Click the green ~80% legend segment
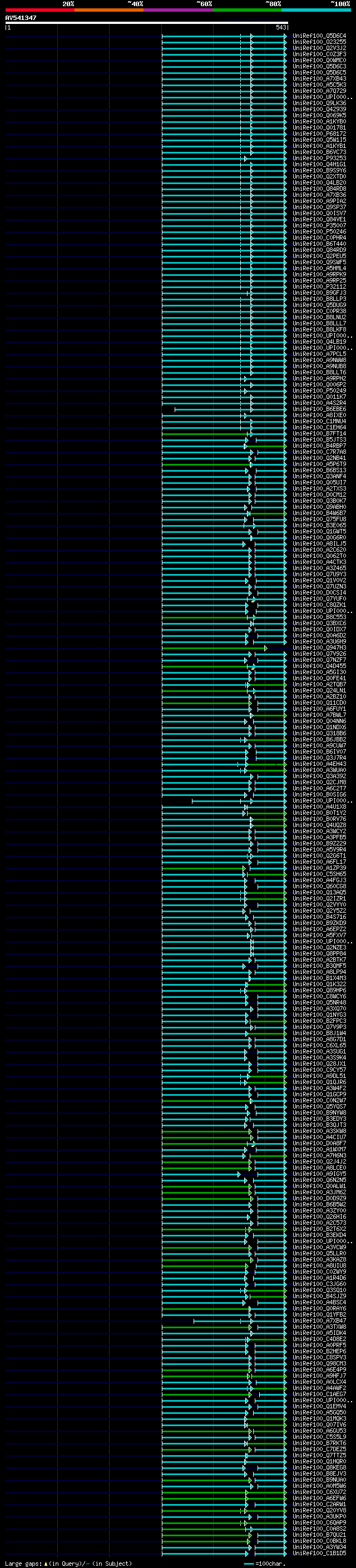 coord(247,10)
